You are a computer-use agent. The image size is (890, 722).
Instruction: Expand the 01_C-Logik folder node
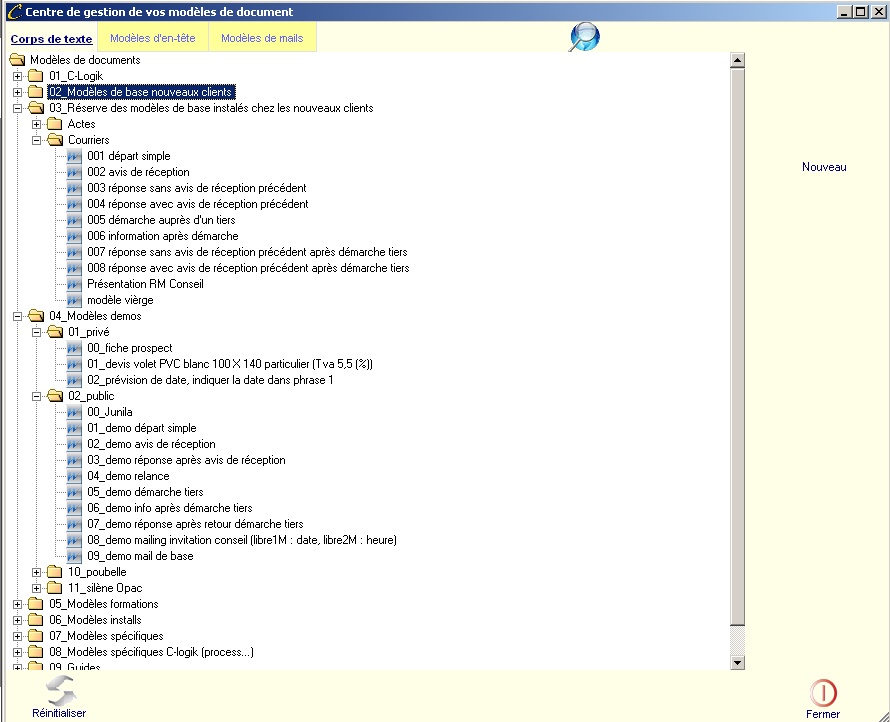[x=17, y=76]
